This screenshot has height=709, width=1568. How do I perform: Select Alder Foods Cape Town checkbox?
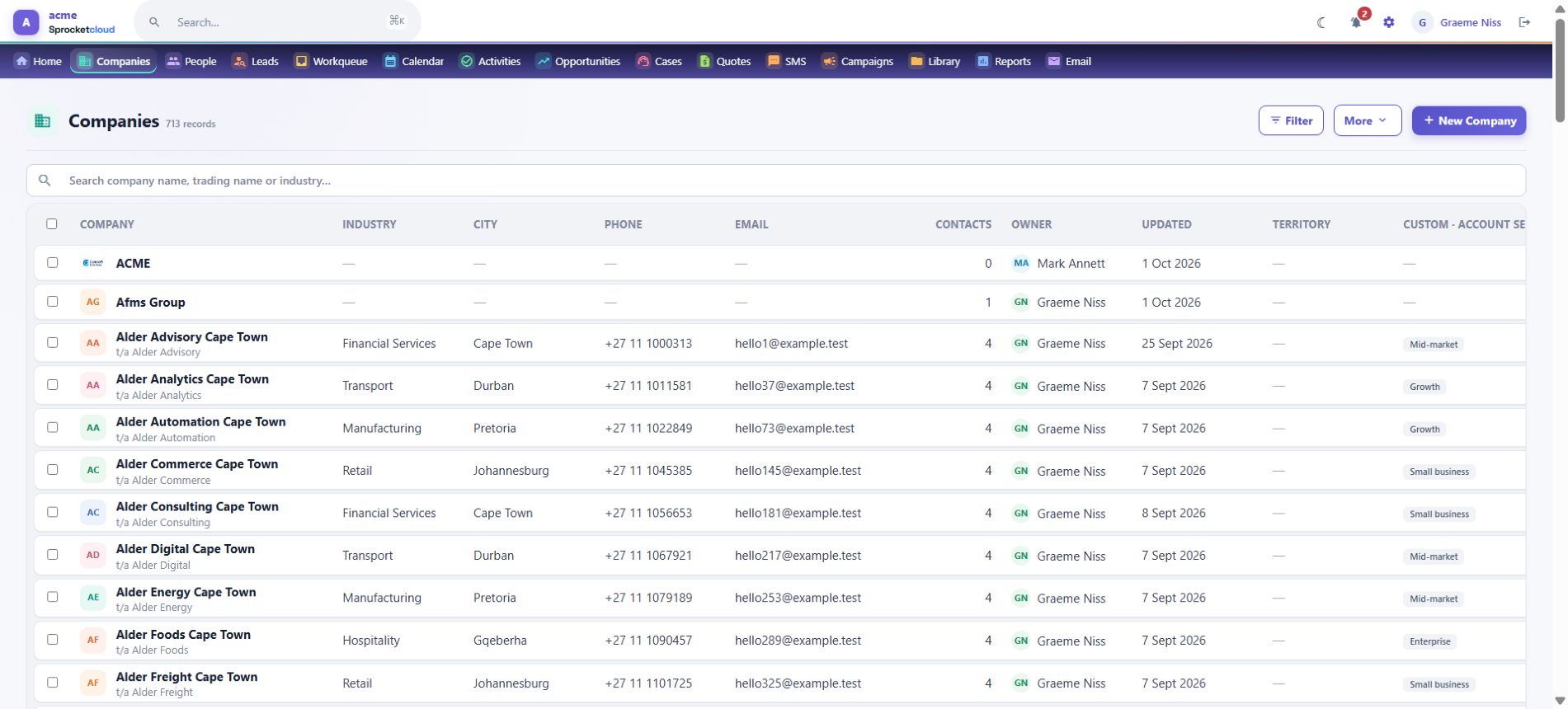(52, 639)
